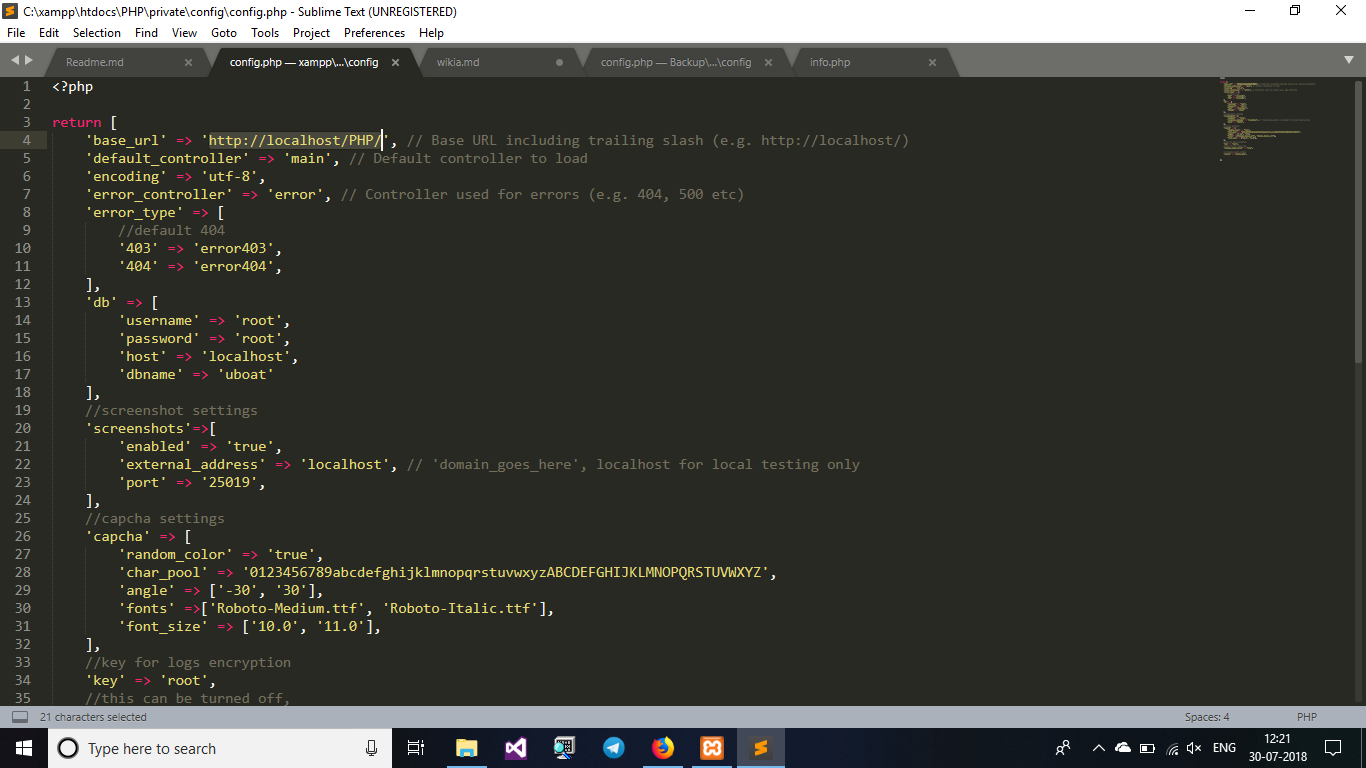Open File Explorer from the taskbar

point(466,748)
